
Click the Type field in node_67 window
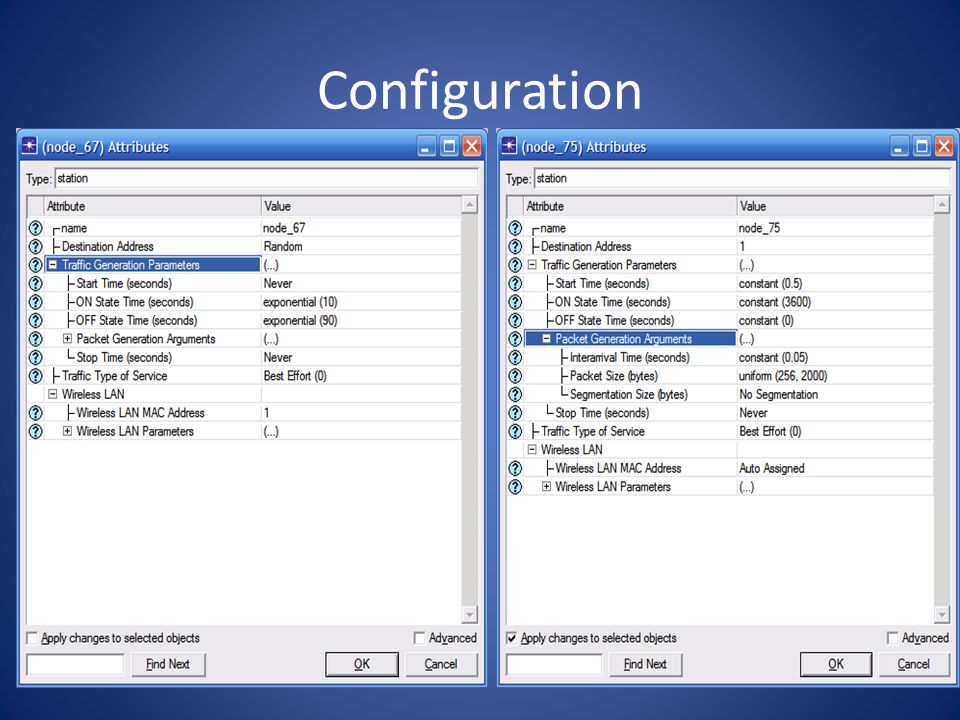(266, 178)
